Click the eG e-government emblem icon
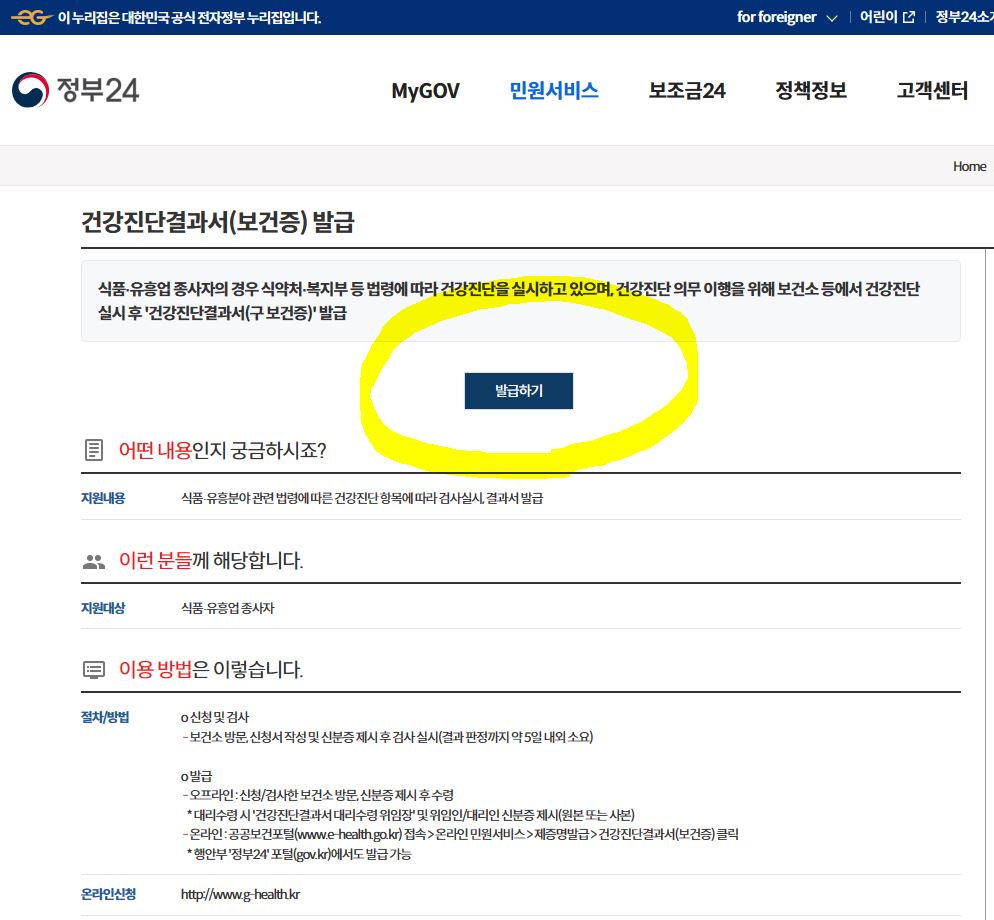Screen dimensions: 994x920 pyautogui.click(x=31, y=17)
